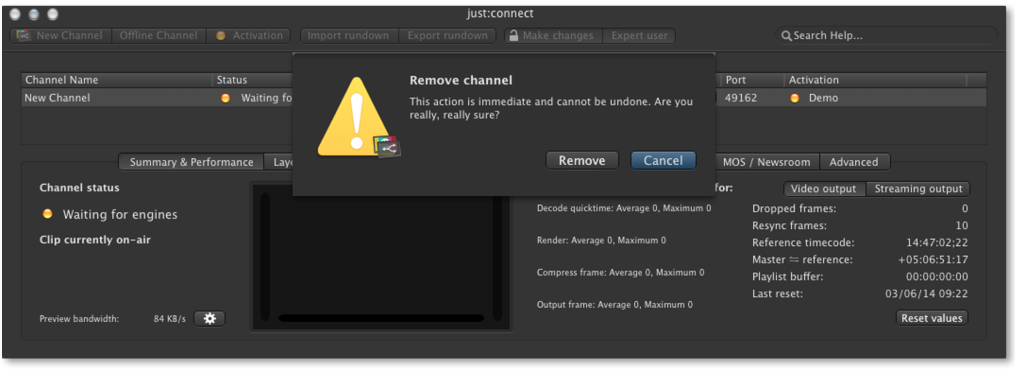Image resolution: width=1015 pixels, height=369 pixels.
Task: Click the New Channel toolbar icon
Action: [x=24, y=36]
